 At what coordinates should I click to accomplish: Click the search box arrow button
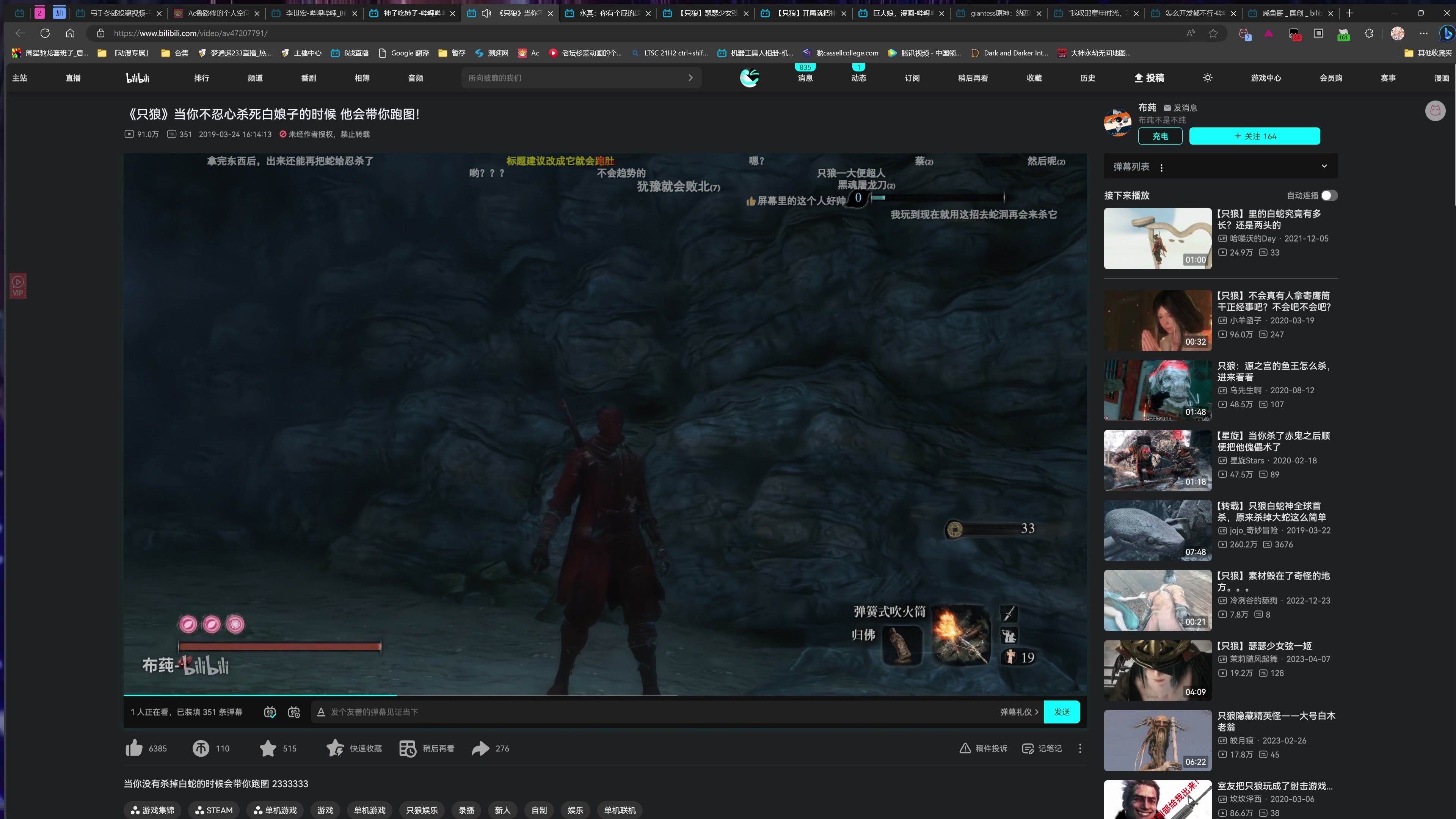690,78
